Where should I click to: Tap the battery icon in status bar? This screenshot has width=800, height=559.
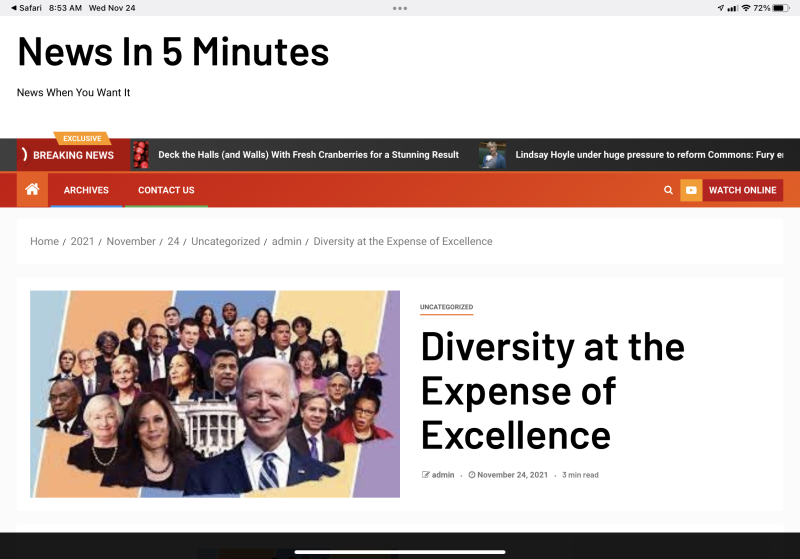(781, 8)
